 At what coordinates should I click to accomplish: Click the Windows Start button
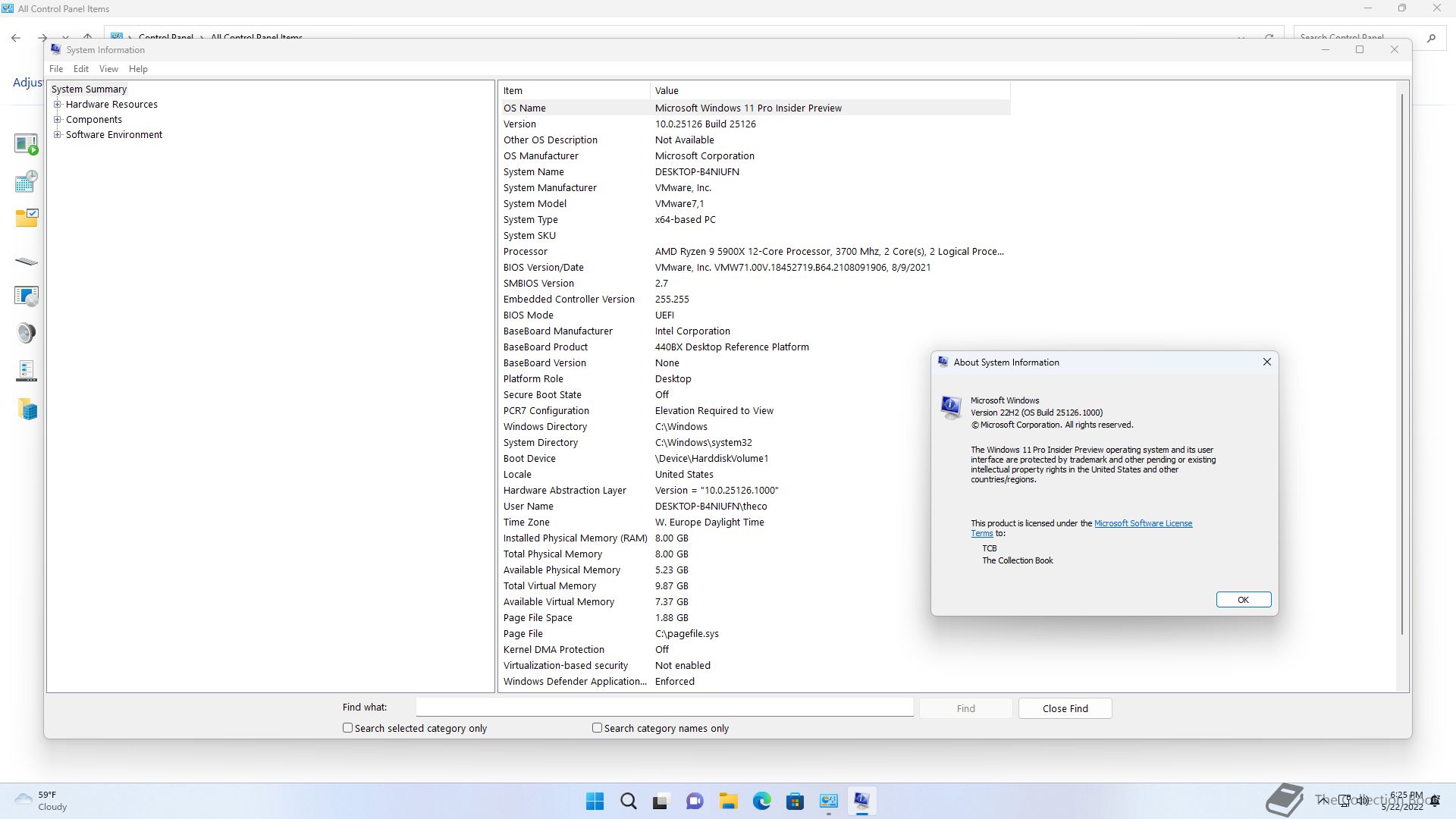(595, 801)
